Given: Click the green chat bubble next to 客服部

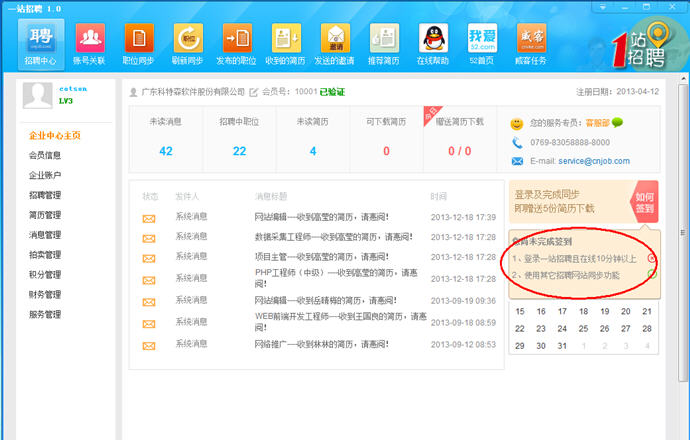Looking at the screenshot, I should click(x=617, y=122).
